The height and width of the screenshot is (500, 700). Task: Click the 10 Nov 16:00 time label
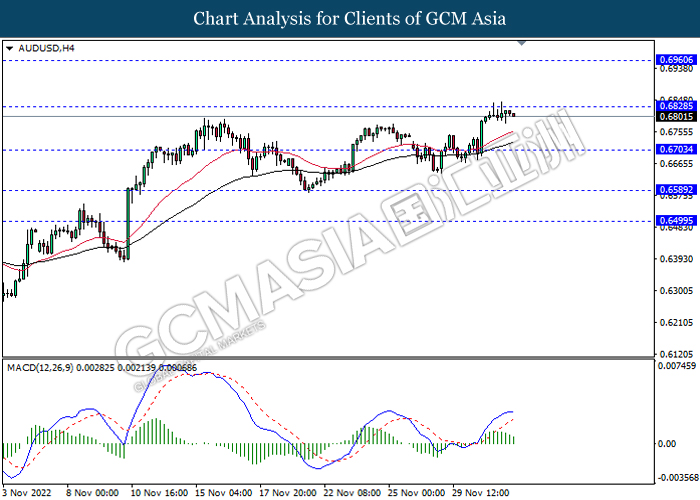(159, 493)
